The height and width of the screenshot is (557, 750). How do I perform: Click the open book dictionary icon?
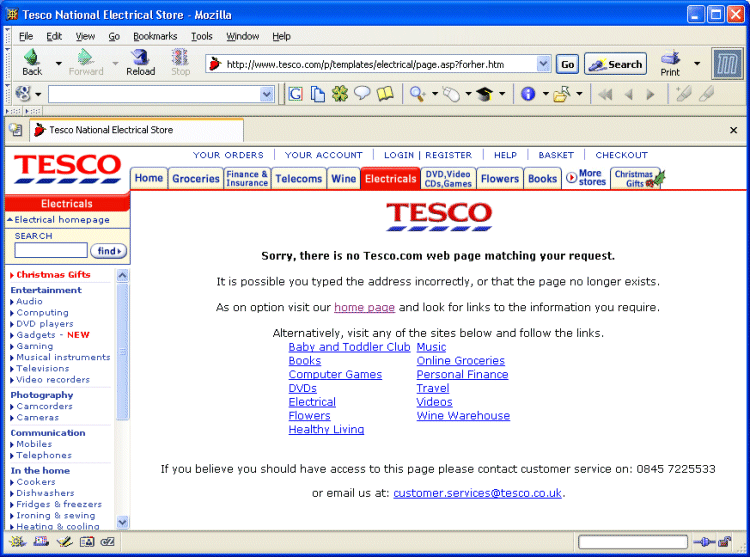385,94
